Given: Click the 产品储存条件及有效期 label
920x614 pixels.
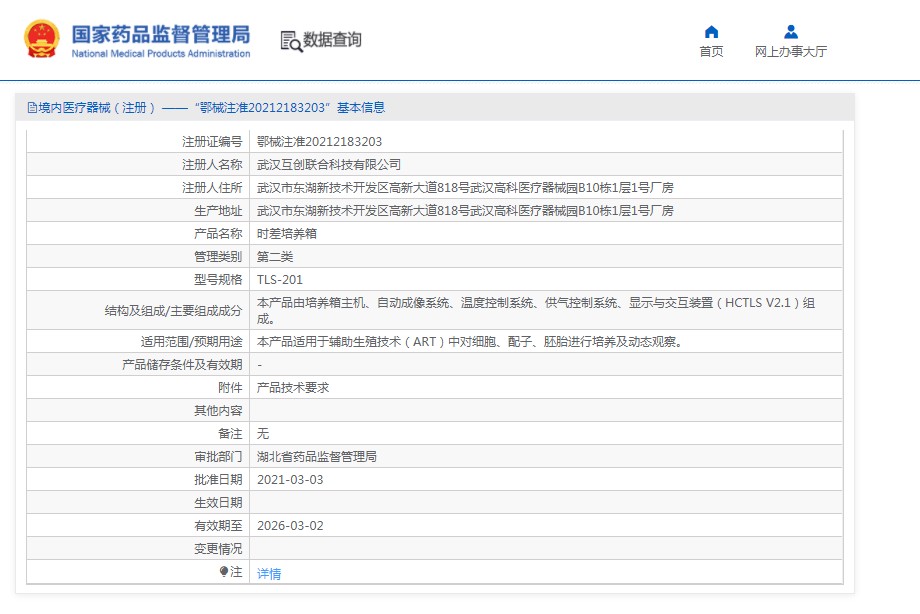Looking at the screenshot, I should pos(182,365).
